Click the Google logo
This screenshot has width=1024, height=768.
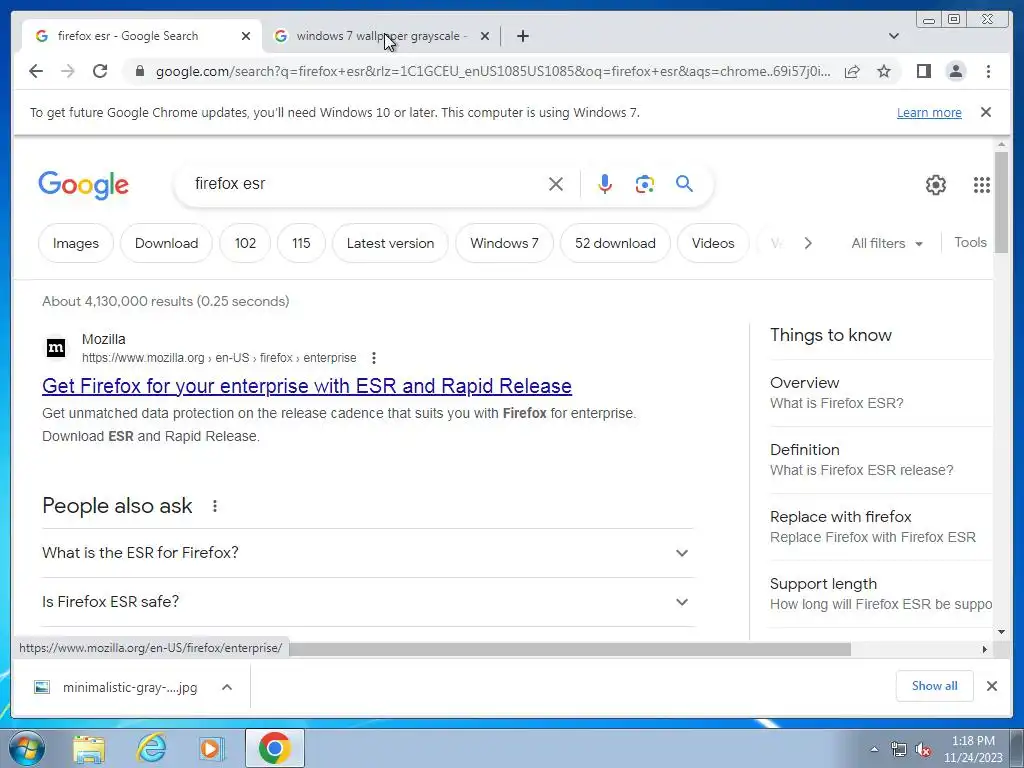(84, 185)
